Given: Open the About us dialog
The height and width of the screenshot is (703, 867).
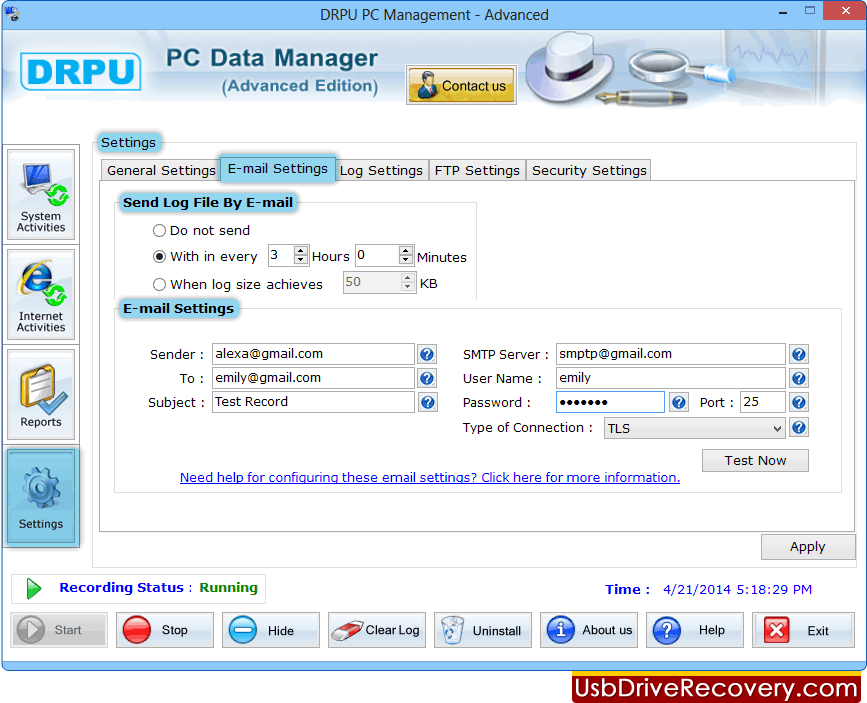Looking at the screenshot, I should tap(589, 629).
